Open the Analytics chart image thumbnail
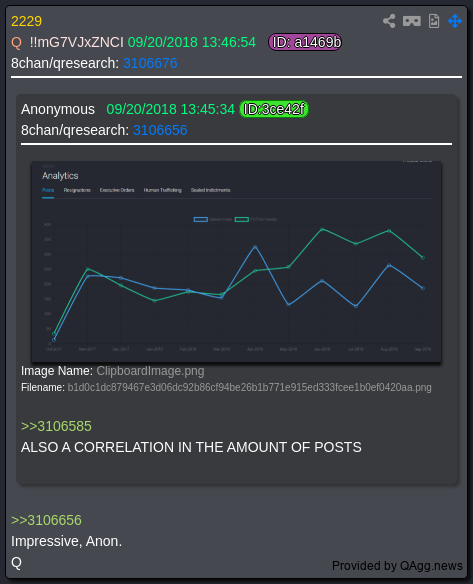The height and width of the screenshot is (584, 473). (x=236, y=261)
